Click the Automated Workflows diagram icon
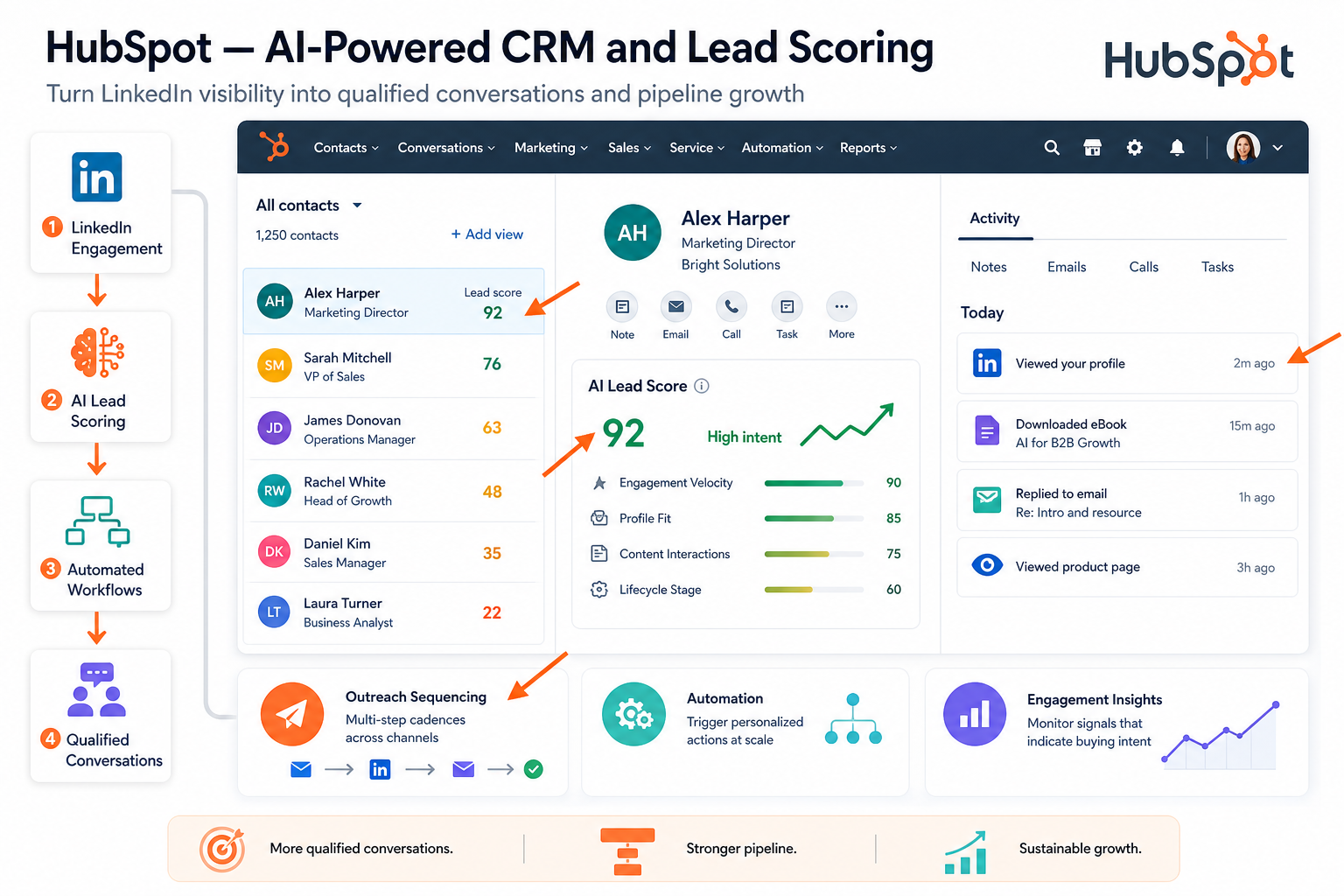 [97, 521]
